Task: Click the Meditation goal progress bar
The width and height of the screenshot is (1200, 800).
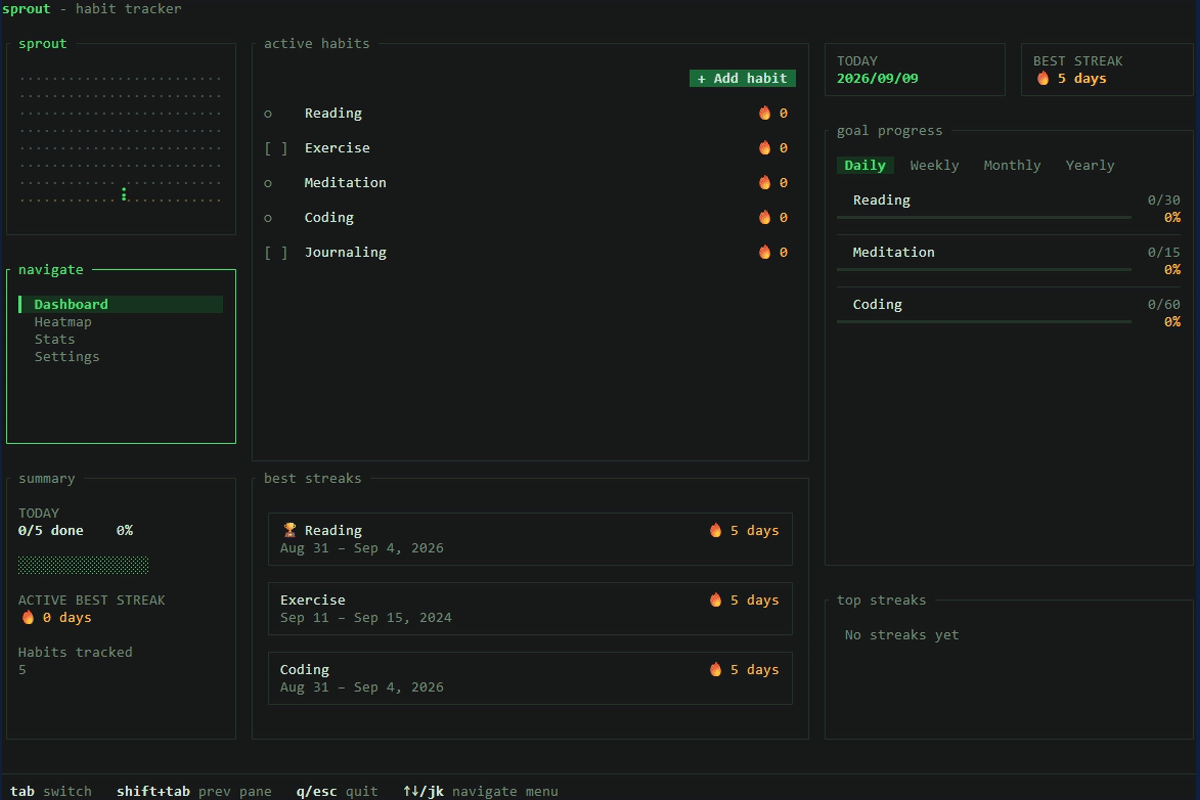Action: pyautogui.click(x=984, y=269)
